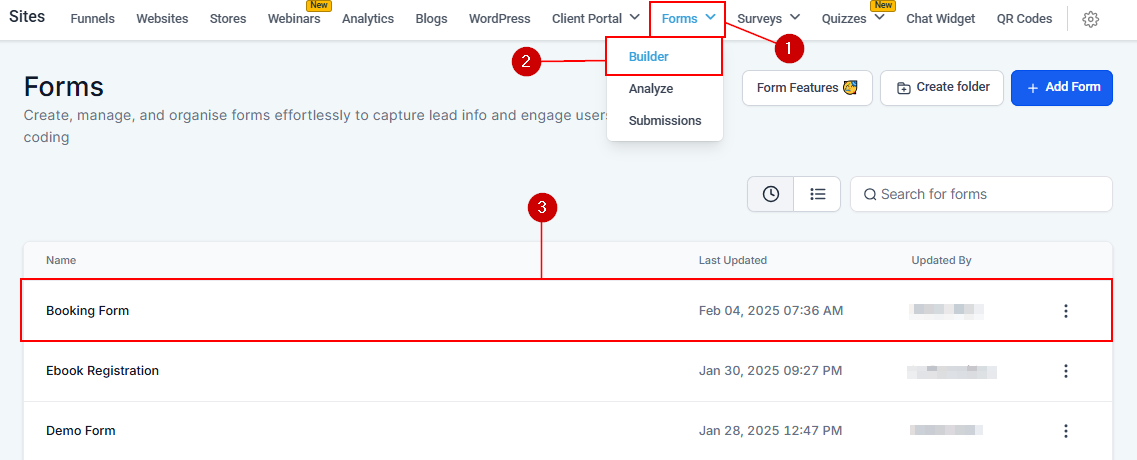Open the Form Features button

click(807, 88)
